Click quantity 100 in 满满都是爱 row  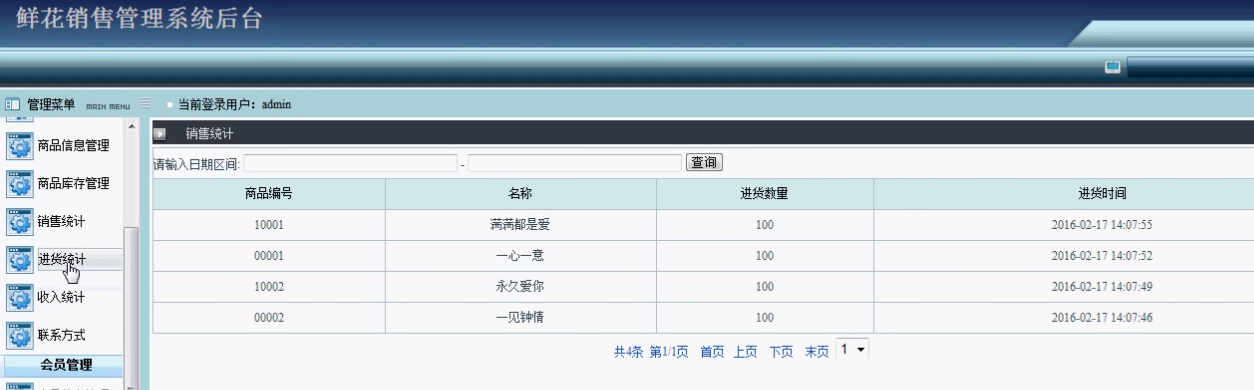765,225
